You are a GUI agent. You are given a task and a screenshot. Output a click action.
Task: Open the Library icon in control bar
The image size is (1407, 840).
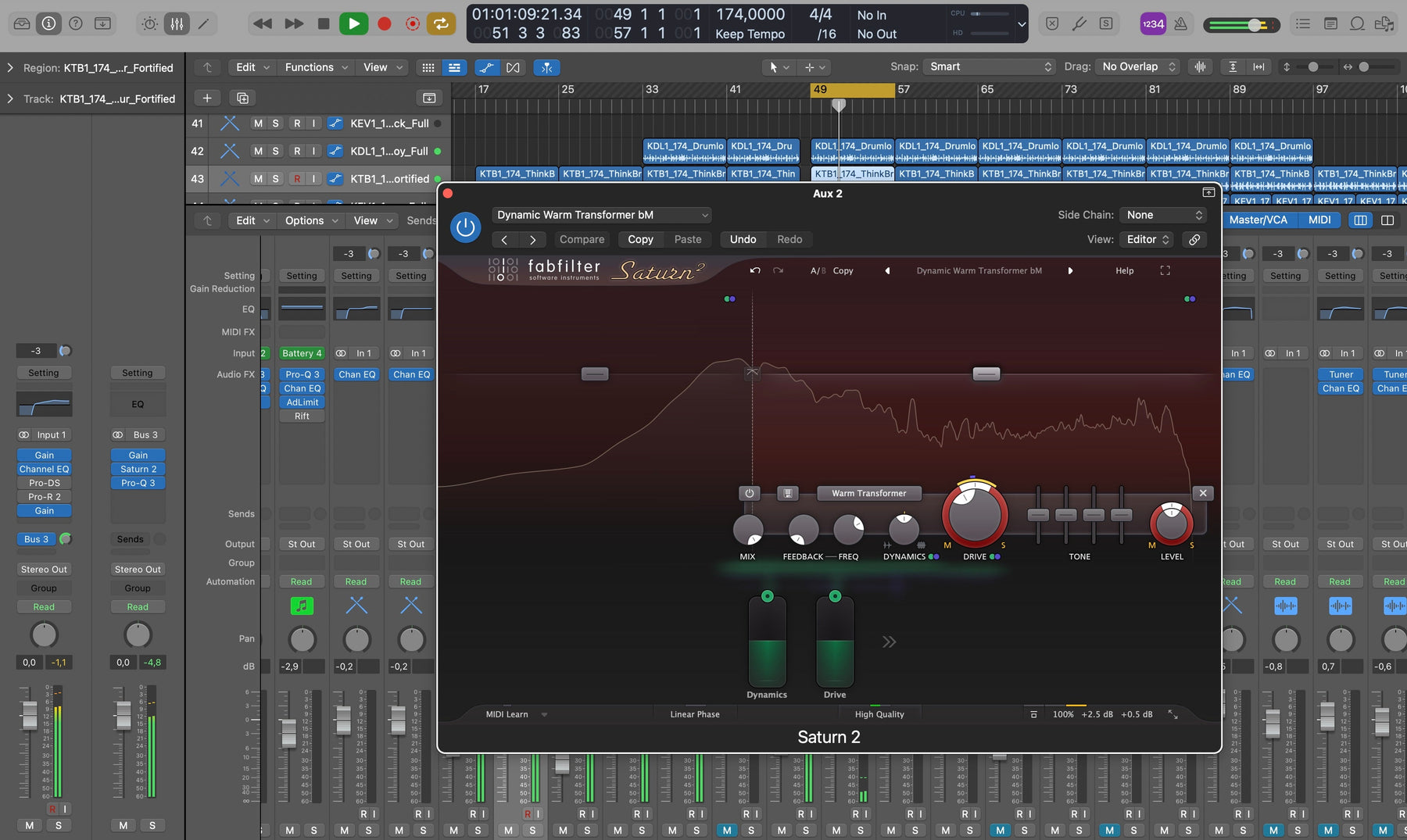click(22, 23)
